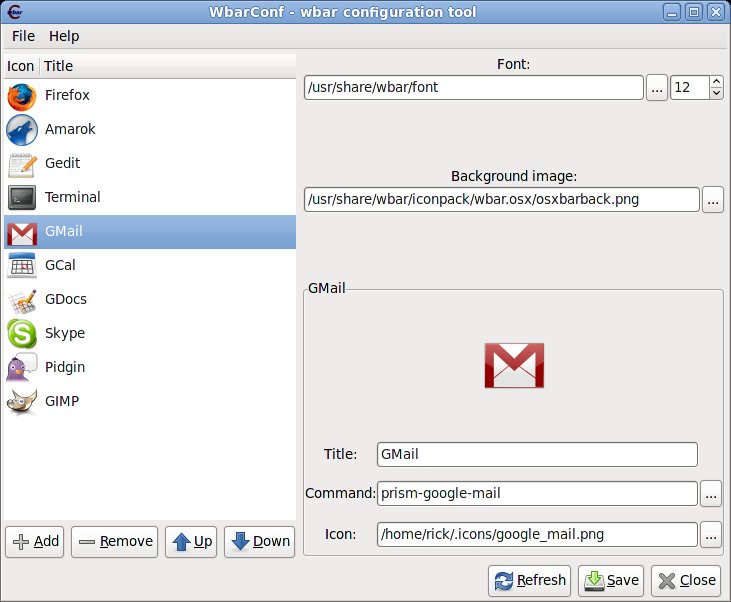Click the Icon column header
This screenshot has width=731, height=602.
point(21,66)
